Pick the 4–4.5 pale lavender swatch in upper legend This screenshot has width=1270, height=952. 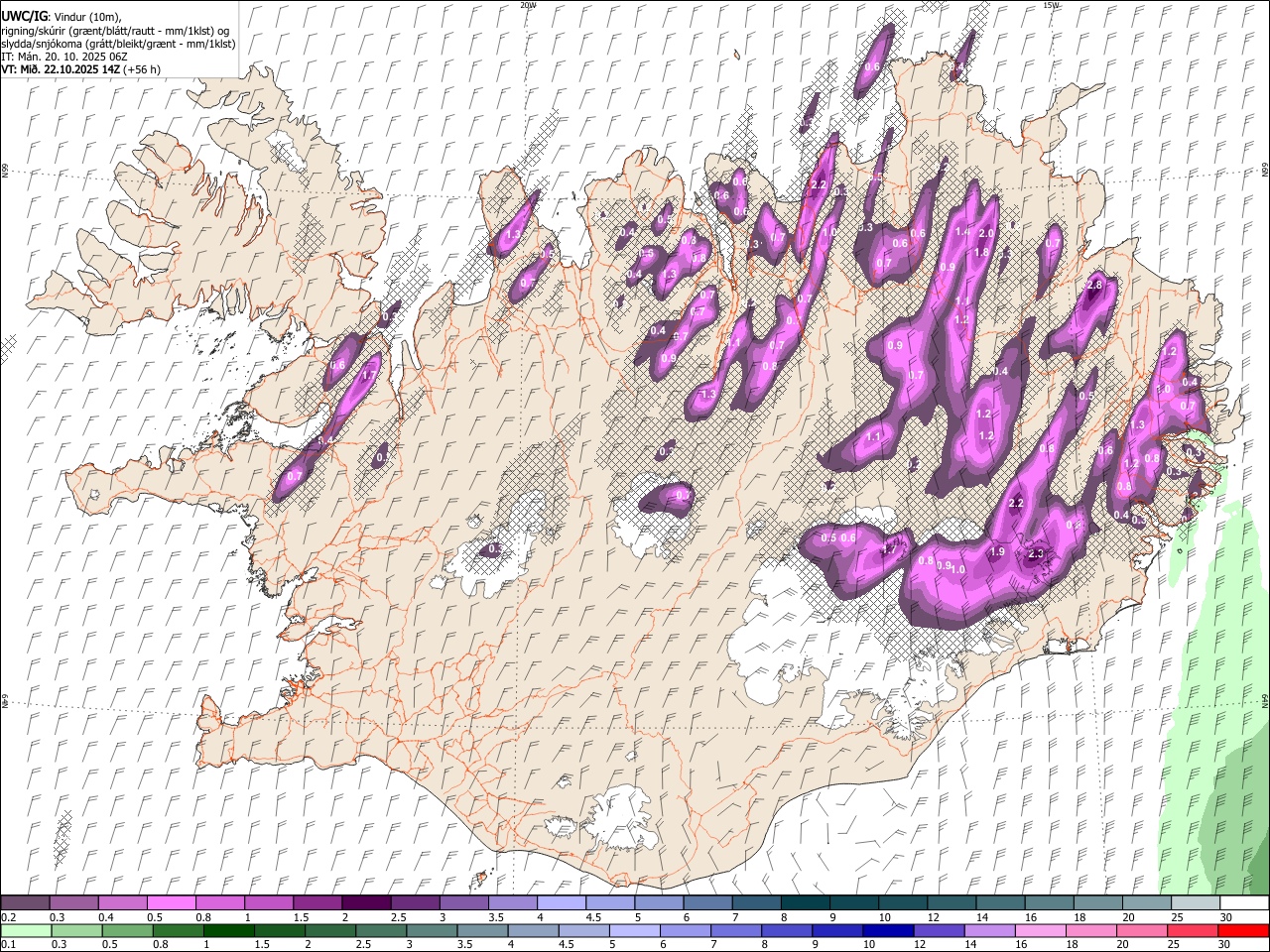(561, 903)
